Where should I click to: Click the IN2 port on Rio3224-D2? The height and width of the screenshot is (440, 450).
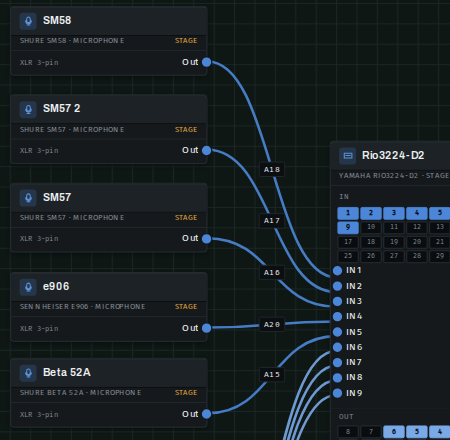click(337, 286)
